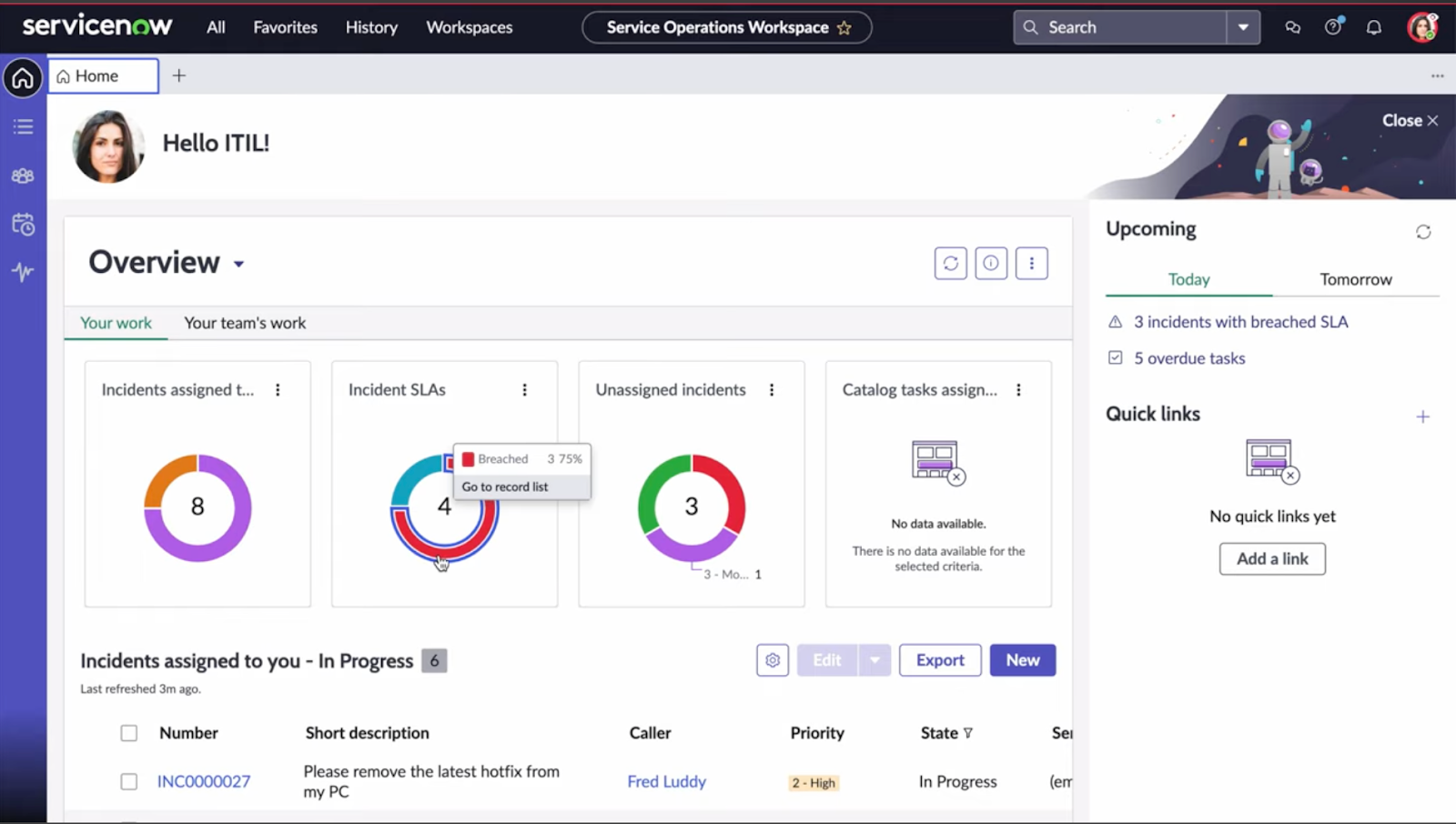Create a New incident
This screenshot has width=1456, height=824.
[x=1023, y=660]
